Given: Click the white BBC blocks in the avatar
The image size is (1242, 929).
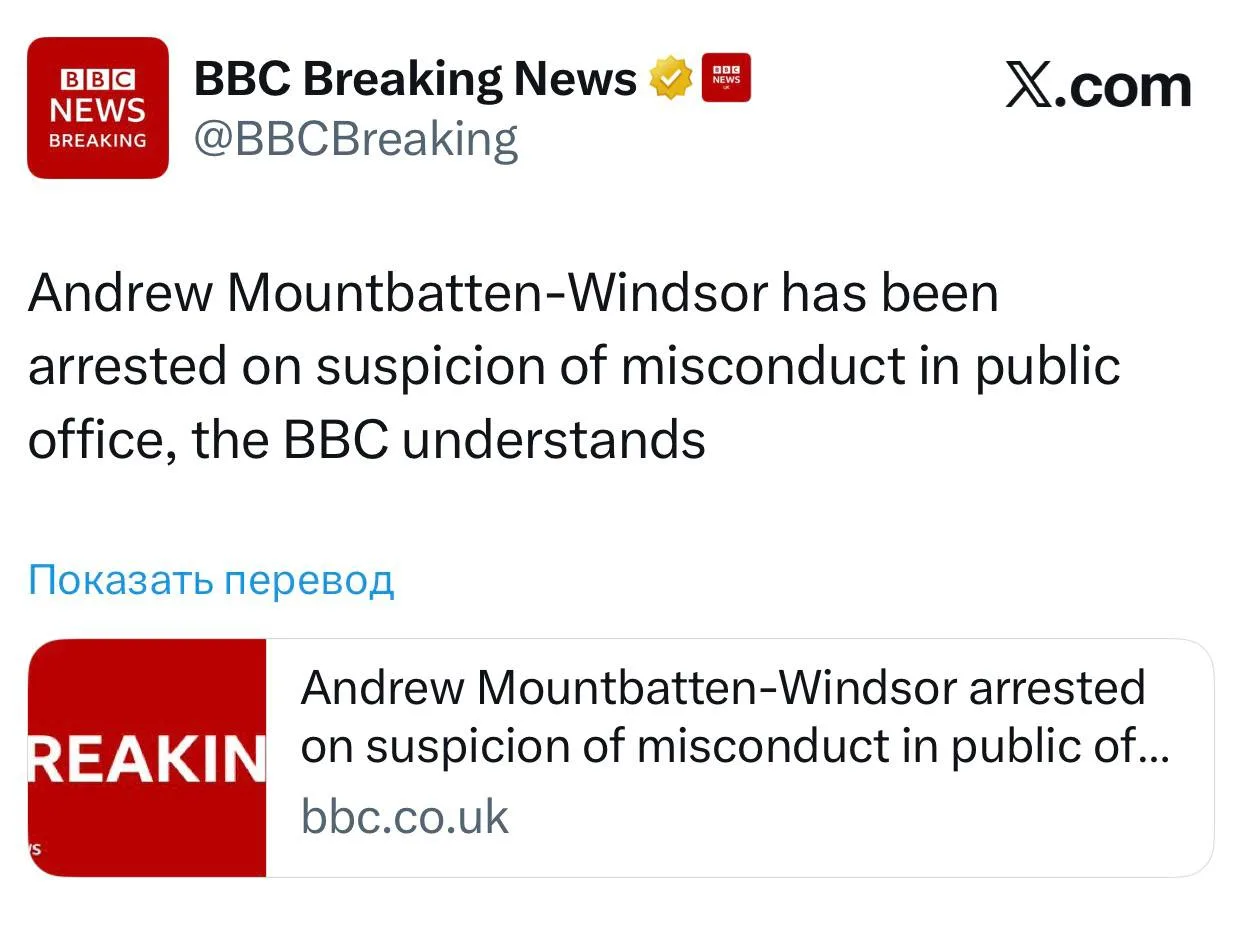Looking at the screenshot, I should tap(98, 79).
